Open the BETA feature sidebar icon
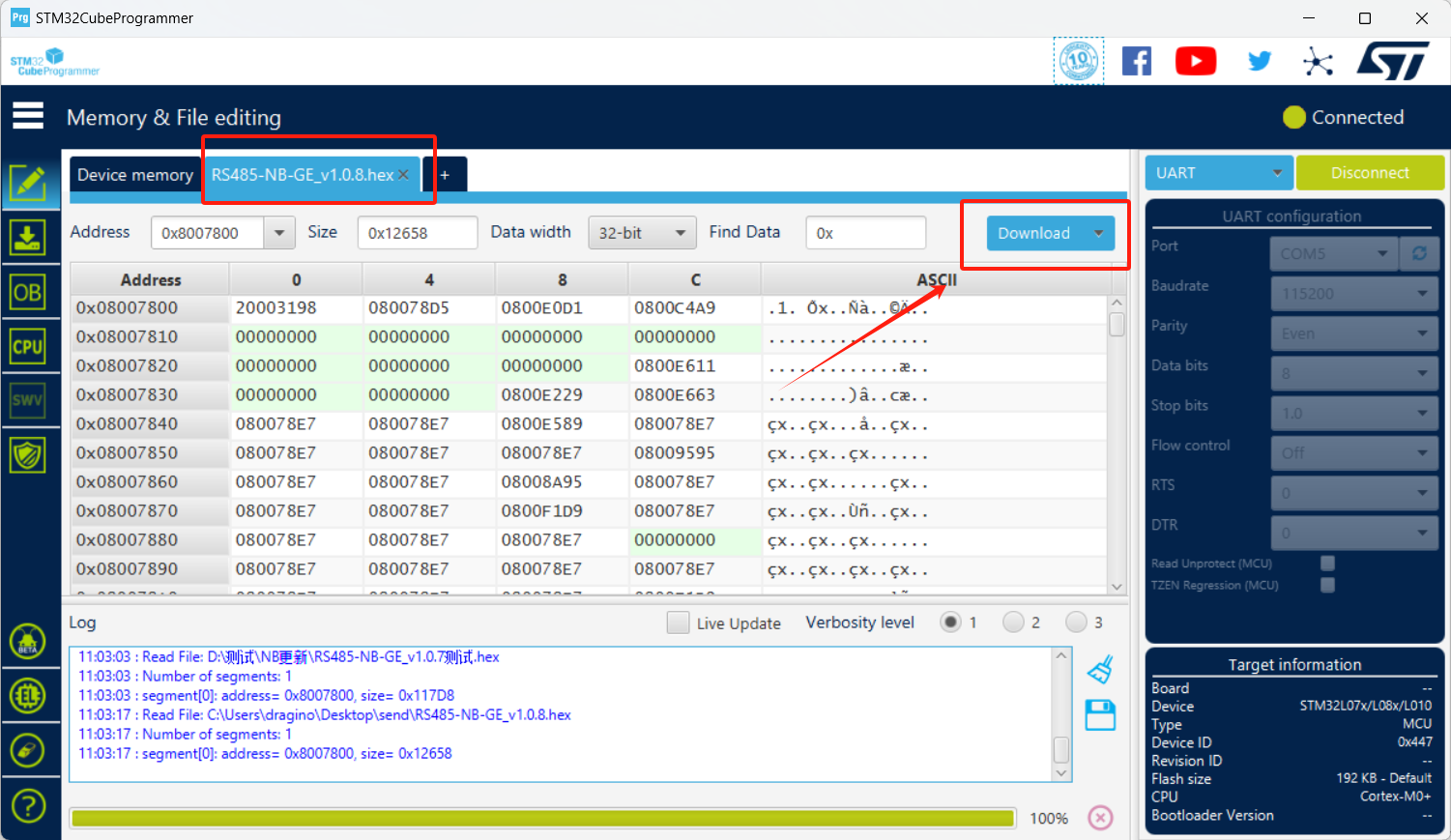The width and height of the screenshot is (1451, 840). [28, 641]
